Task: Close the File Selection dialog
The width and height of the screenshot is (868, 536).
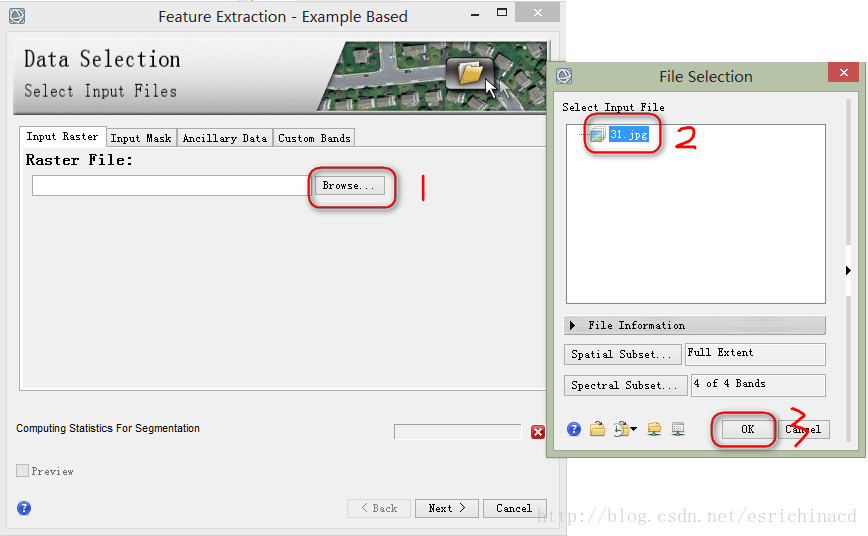Action: tap(844, 73)
